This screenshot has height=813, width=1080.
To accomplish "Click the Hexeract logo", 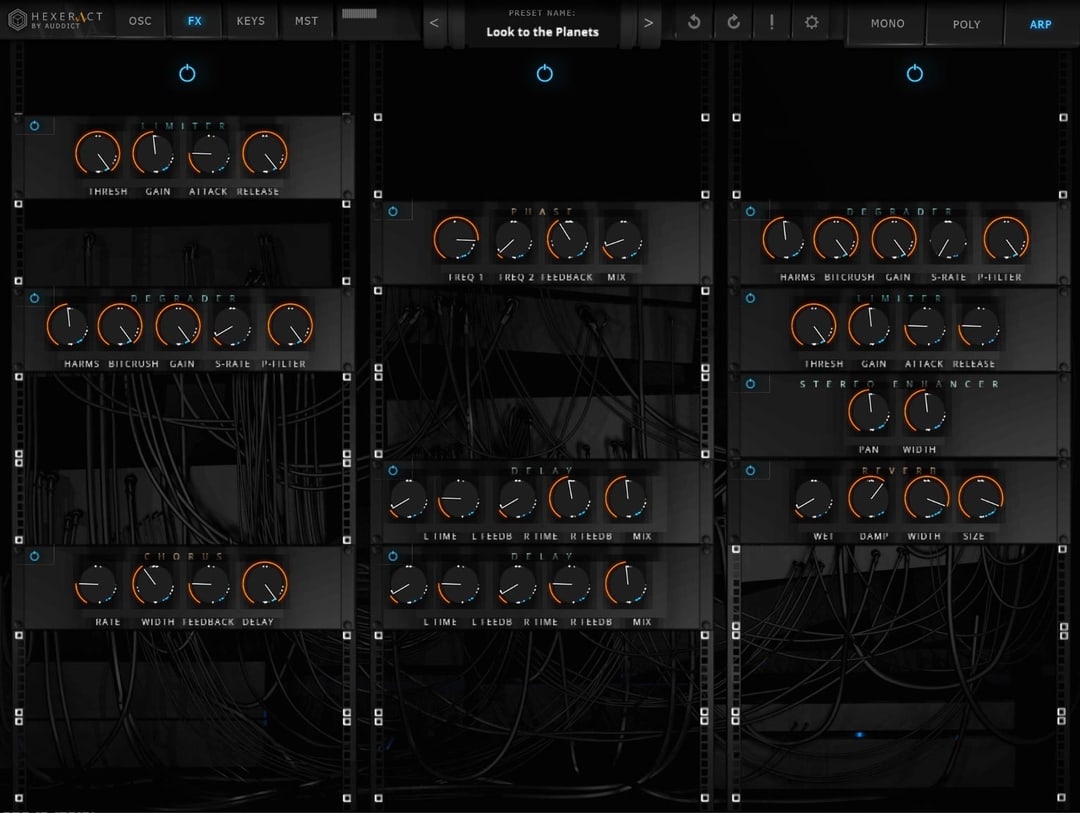I will (x=56, y=20).
